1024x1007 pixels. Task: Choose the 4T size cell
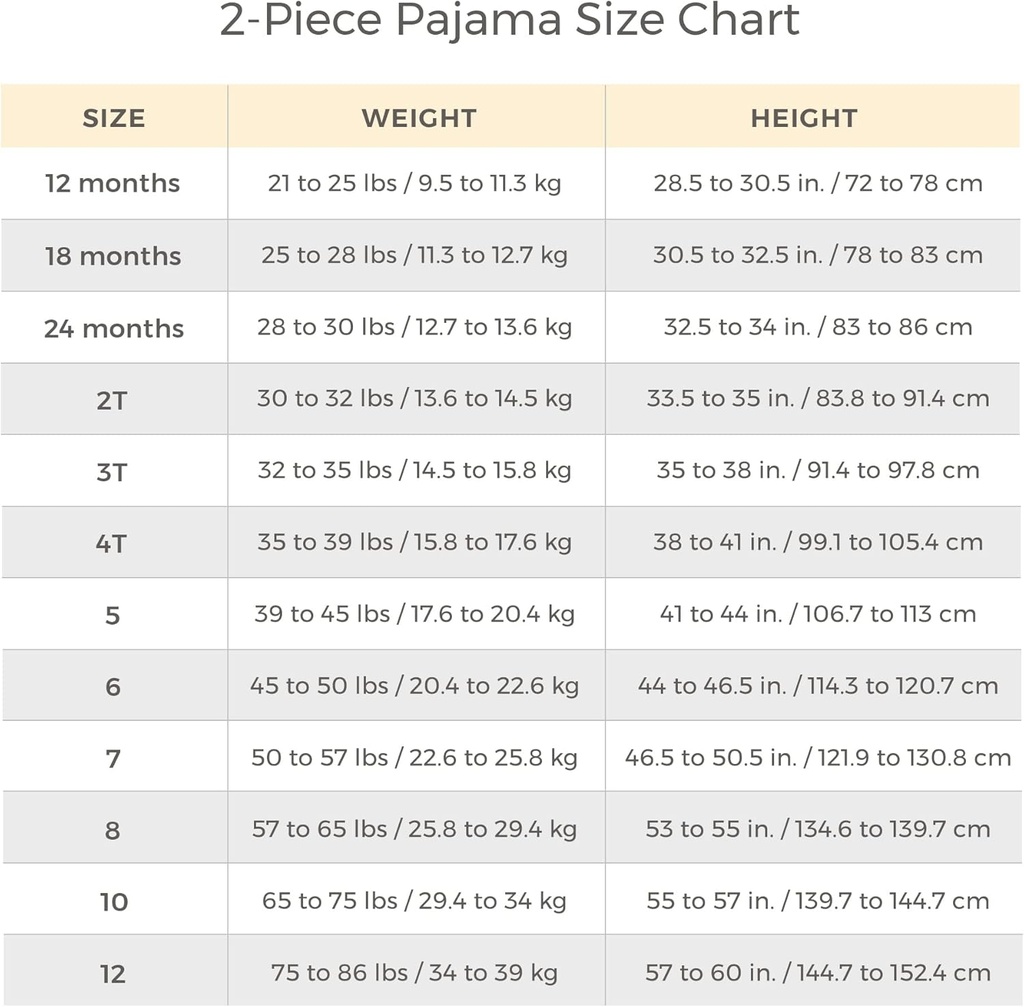(112, 544)
